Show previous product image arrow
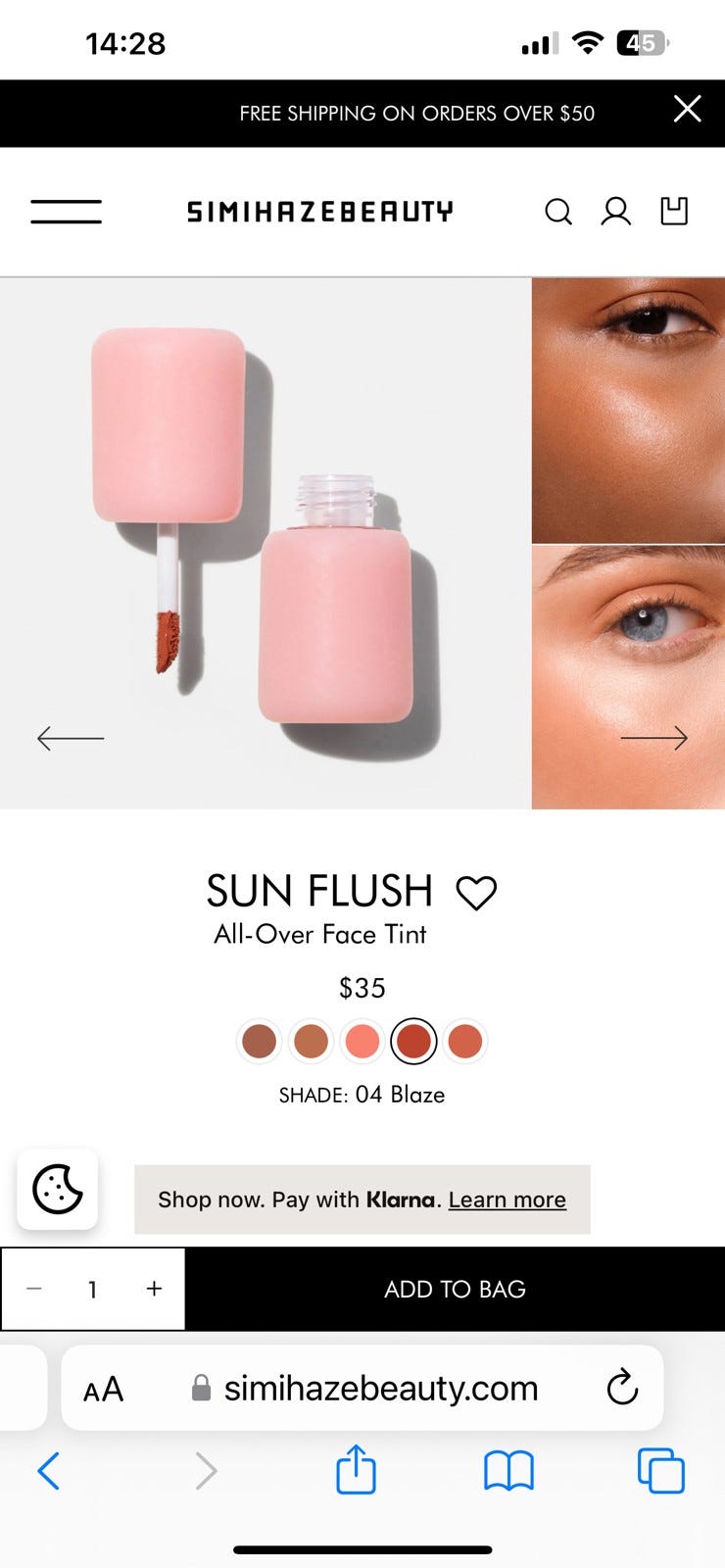Image resolution: width=725 pixels, height=1568 pixels. pyautogui.click(x=71, y=738)
